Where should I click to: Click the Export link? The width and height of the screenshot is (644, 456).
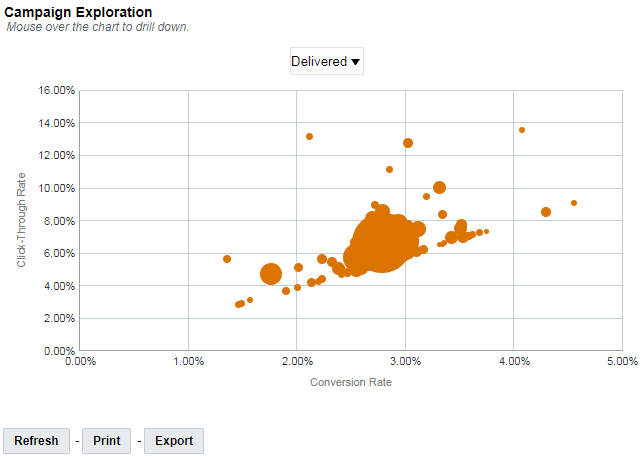pos(174,441)
